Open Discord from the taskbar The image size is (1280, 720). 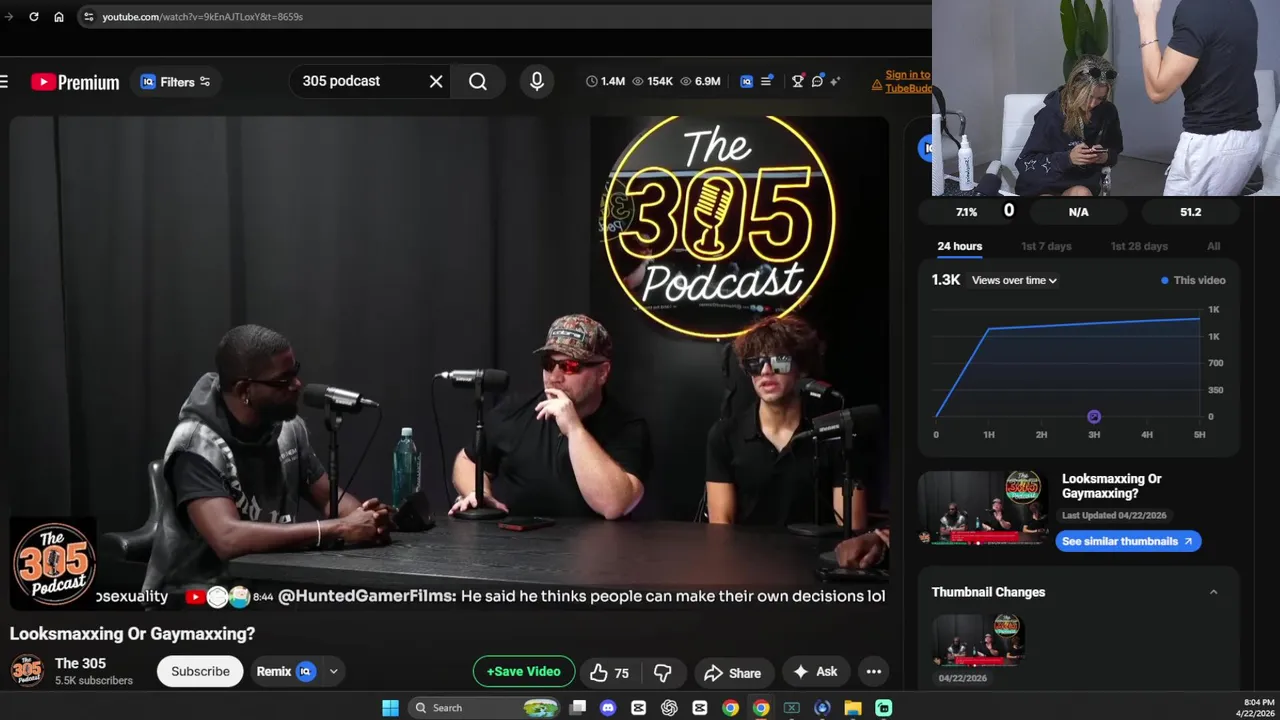[608, 708]
